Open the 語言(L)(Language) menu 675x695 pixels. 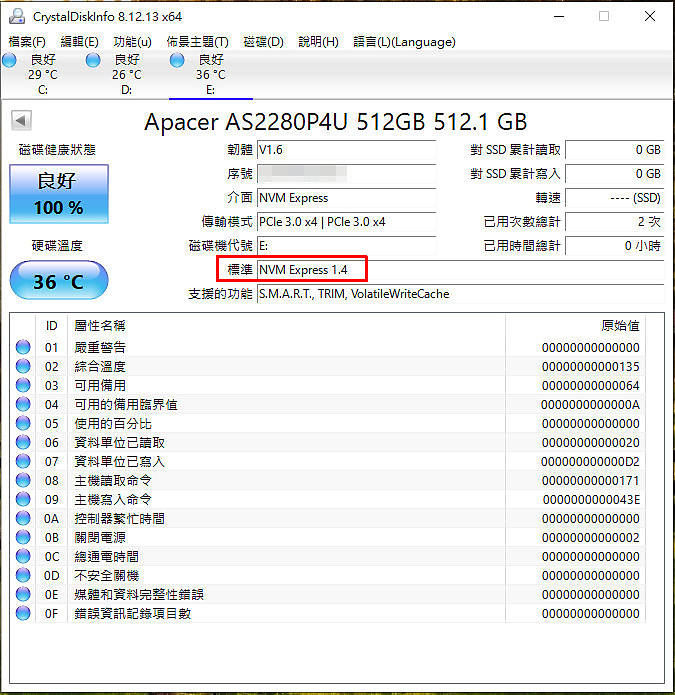coord(404,42)
